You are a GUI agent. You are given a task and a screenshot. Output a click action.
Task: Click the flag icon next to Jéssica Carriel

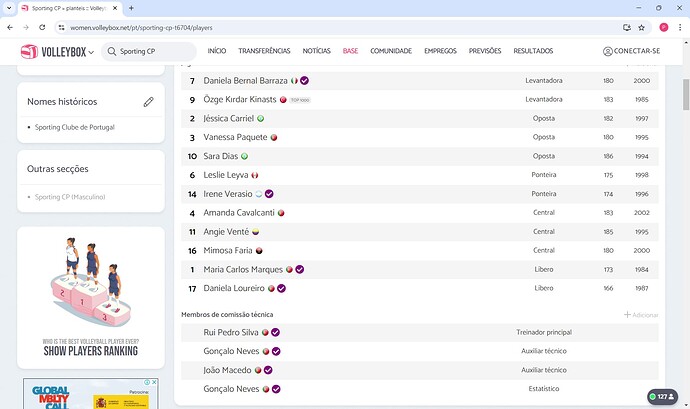pyautogui.click(x=261, y=118)
